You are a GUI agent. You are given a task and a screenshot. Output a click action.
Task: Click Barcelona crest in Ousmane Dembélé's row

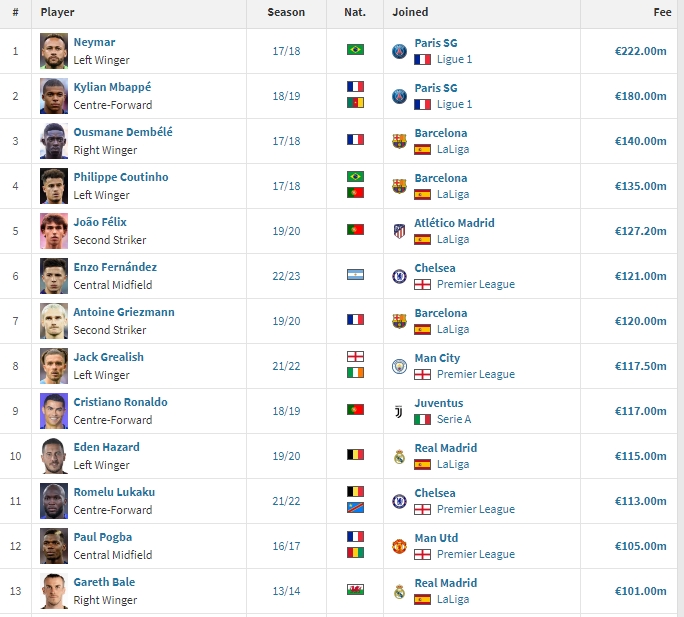[399, 141]
